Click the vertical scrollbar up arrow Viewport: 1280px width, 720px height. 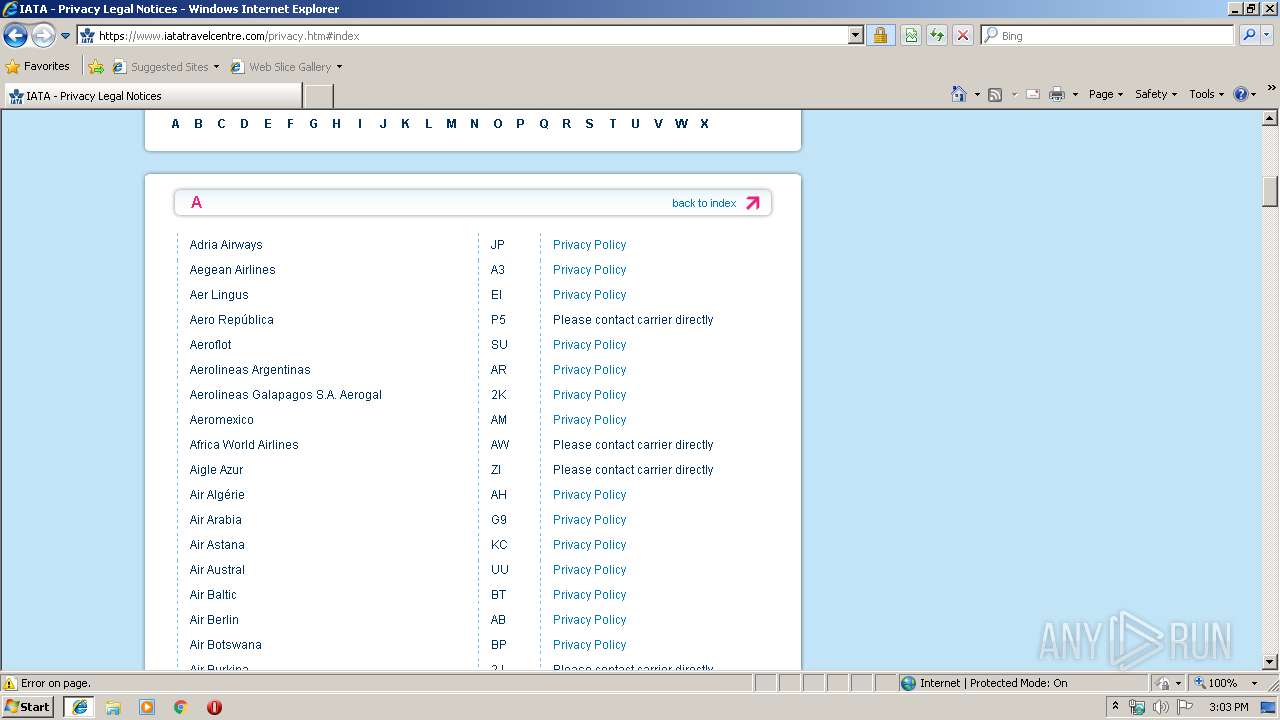point(1270,118)
